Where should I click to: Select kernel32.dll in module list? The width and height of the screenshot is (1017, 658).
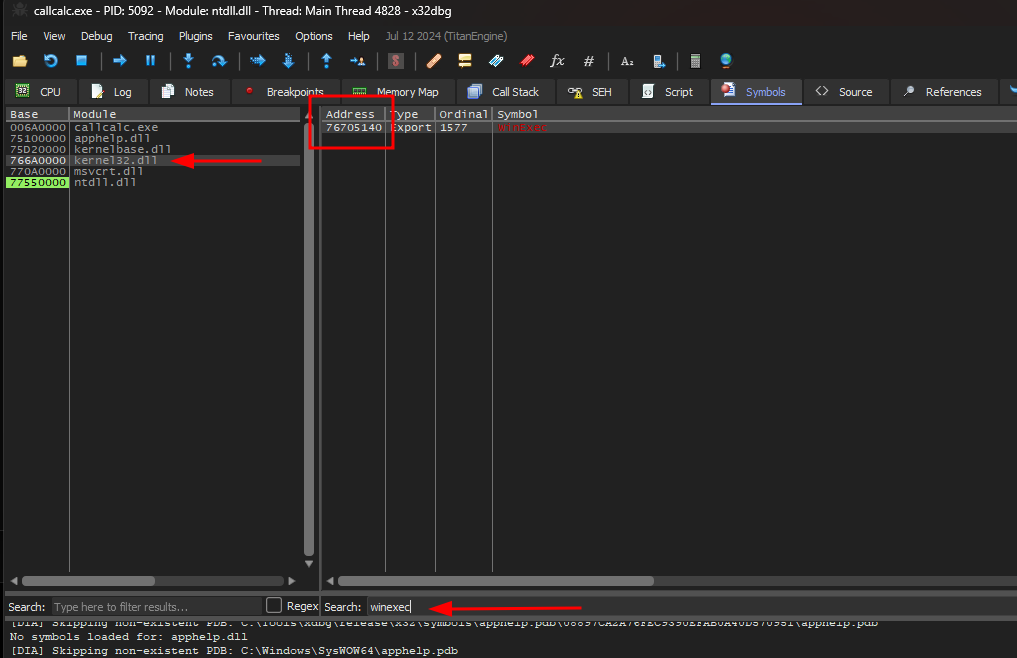coord(115,160)
